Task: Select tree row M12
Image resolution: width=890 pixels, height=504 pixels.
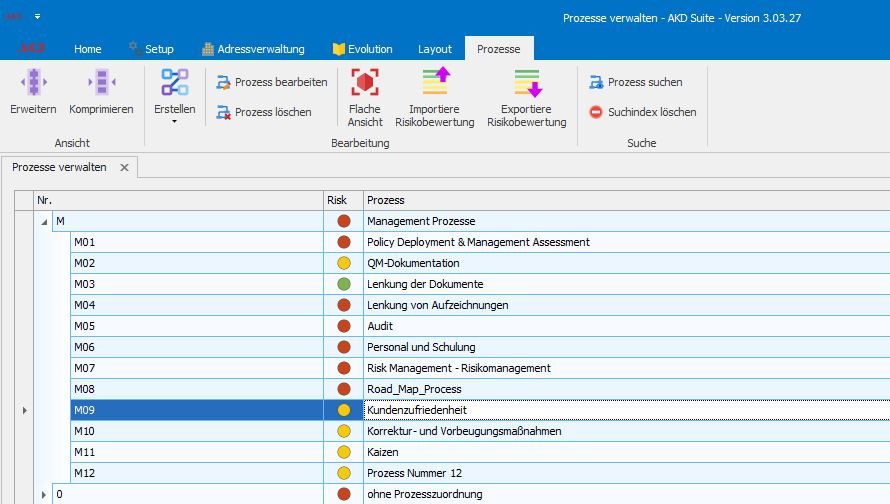Action: coord(197,473)
